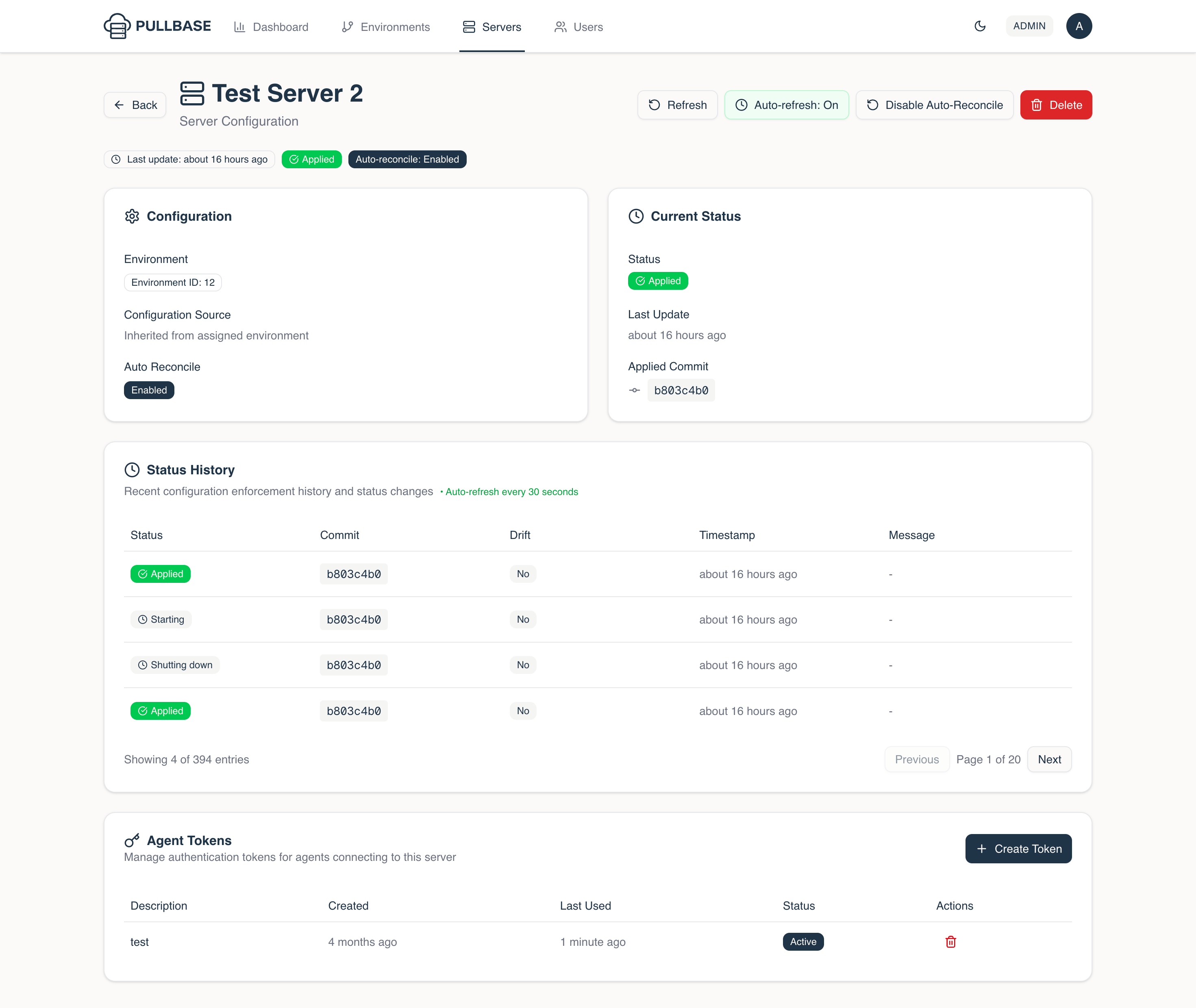Screen dimensions: 1196x1008
Task: Click the key icon in Agent Tokens header
Action: click(x=132, y=840)
